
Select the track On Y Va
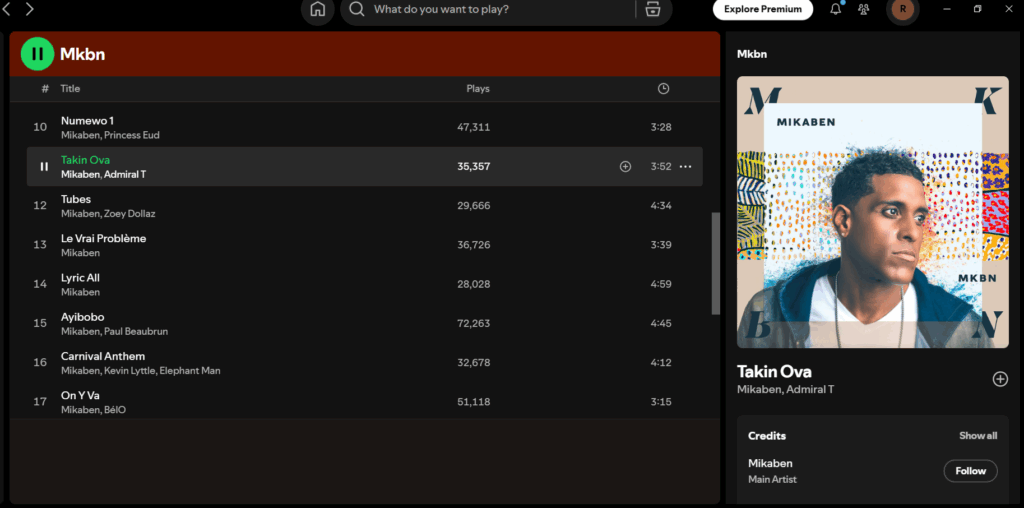click(80, 395)
